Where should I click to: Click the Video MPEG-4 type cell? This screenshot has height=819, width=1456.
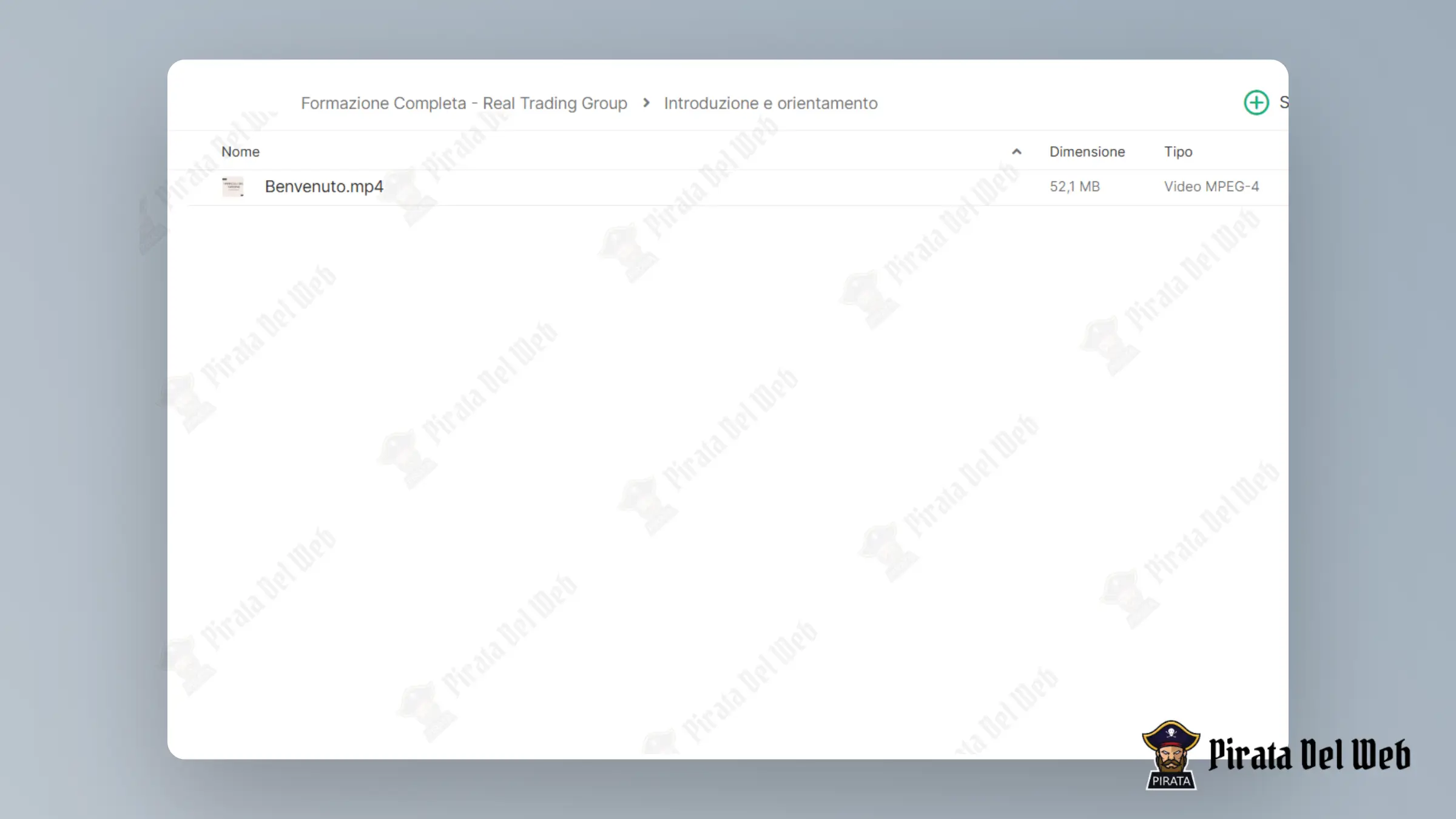(x=1211, y=186)
